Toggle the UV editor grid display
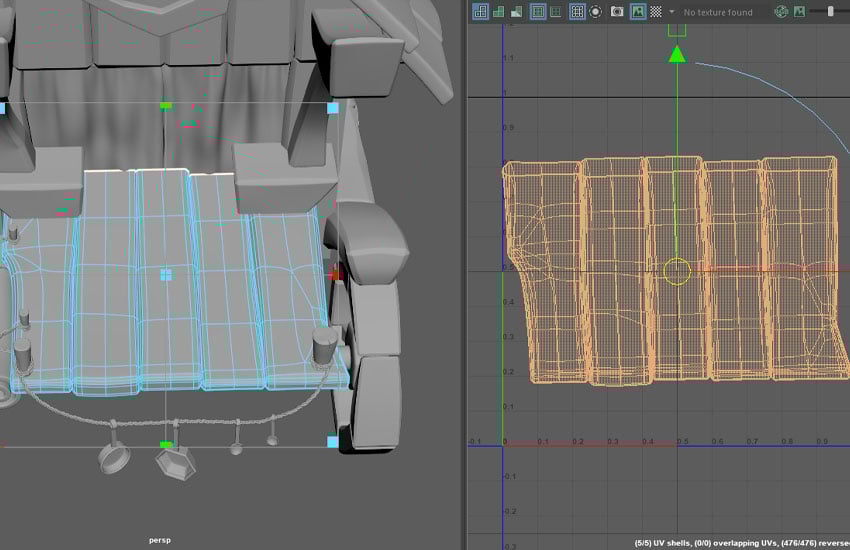 click(577, 12)
